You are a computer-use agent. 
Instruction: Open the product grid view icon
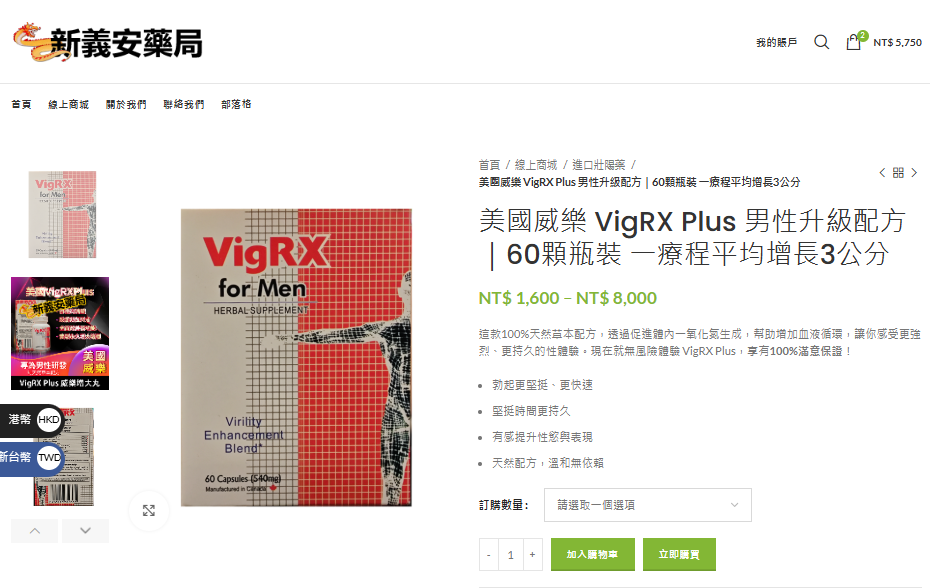click(898, 173)
